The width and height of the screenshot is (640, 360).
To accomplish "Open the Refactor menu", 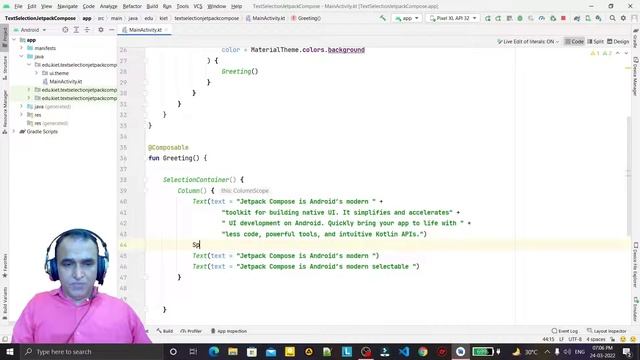I will [132, 6].
